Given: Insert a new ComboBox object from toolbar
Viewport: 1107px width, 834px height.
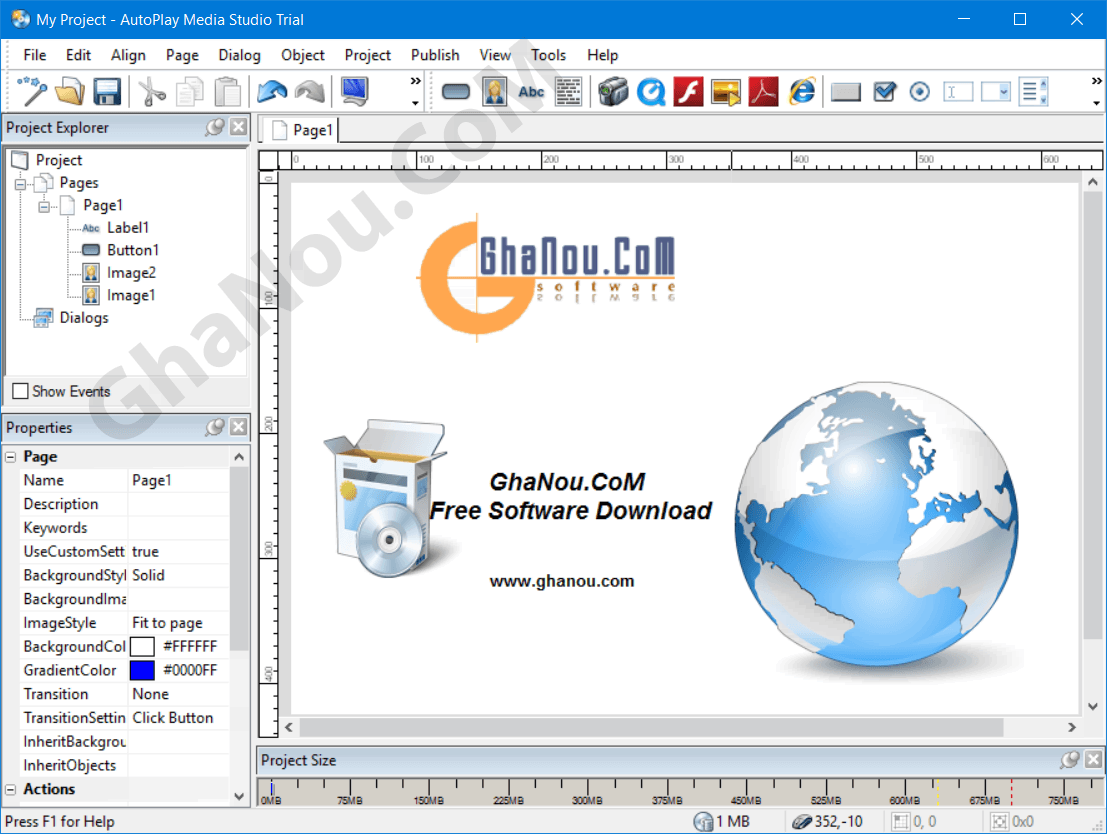Looking at the screenshot, I should click(995, 92).
